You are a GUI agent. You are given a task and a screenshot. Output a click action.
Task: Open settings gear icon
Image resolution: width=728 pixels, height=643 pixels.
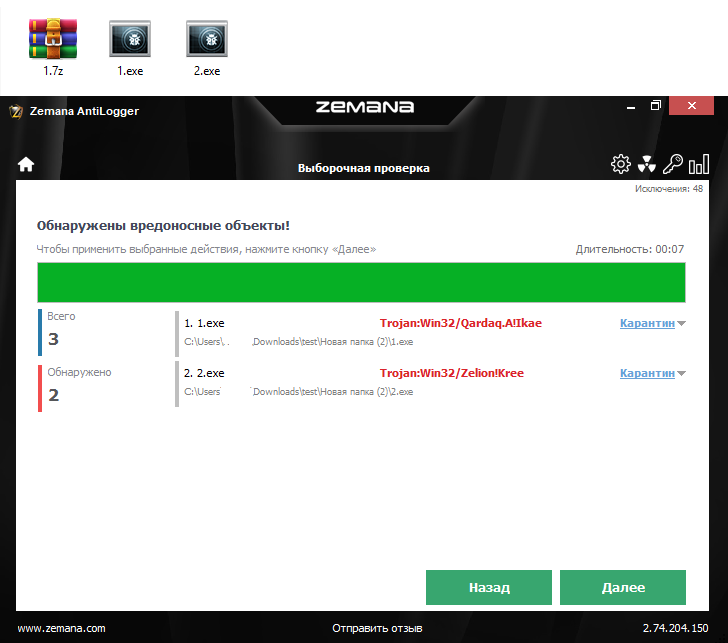coord(621,164)
